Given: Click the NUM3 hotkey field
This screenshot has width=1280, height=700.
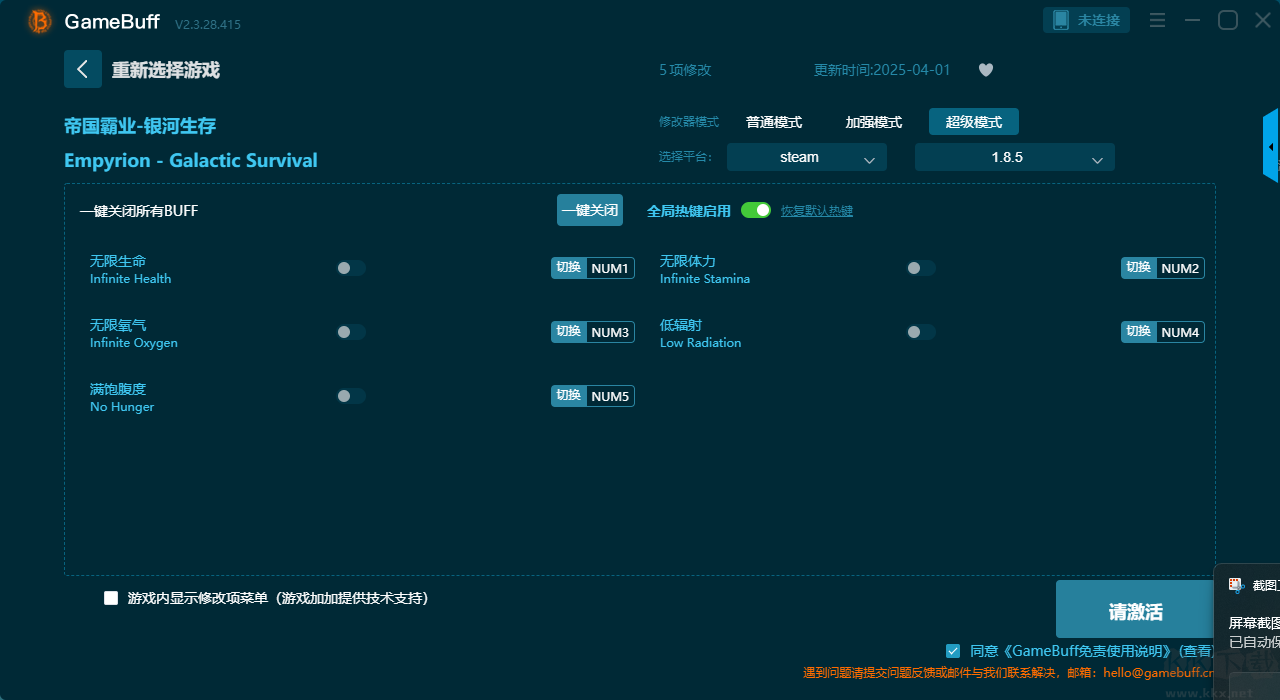Looking at the screenshot, I should tap(610, 332).
